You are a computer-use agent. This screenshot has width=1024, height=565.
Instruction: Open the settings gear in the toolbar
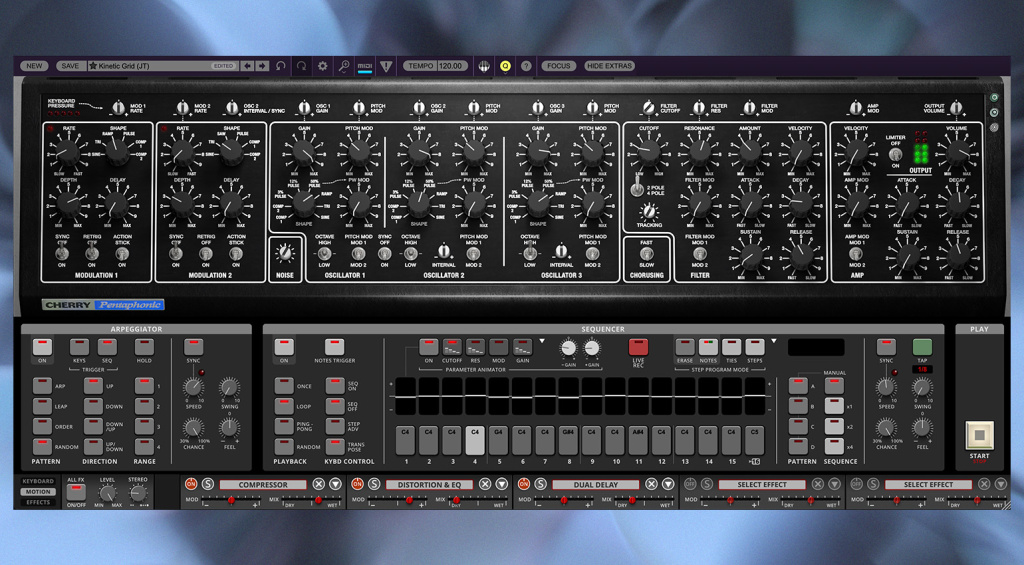[323, 66]
